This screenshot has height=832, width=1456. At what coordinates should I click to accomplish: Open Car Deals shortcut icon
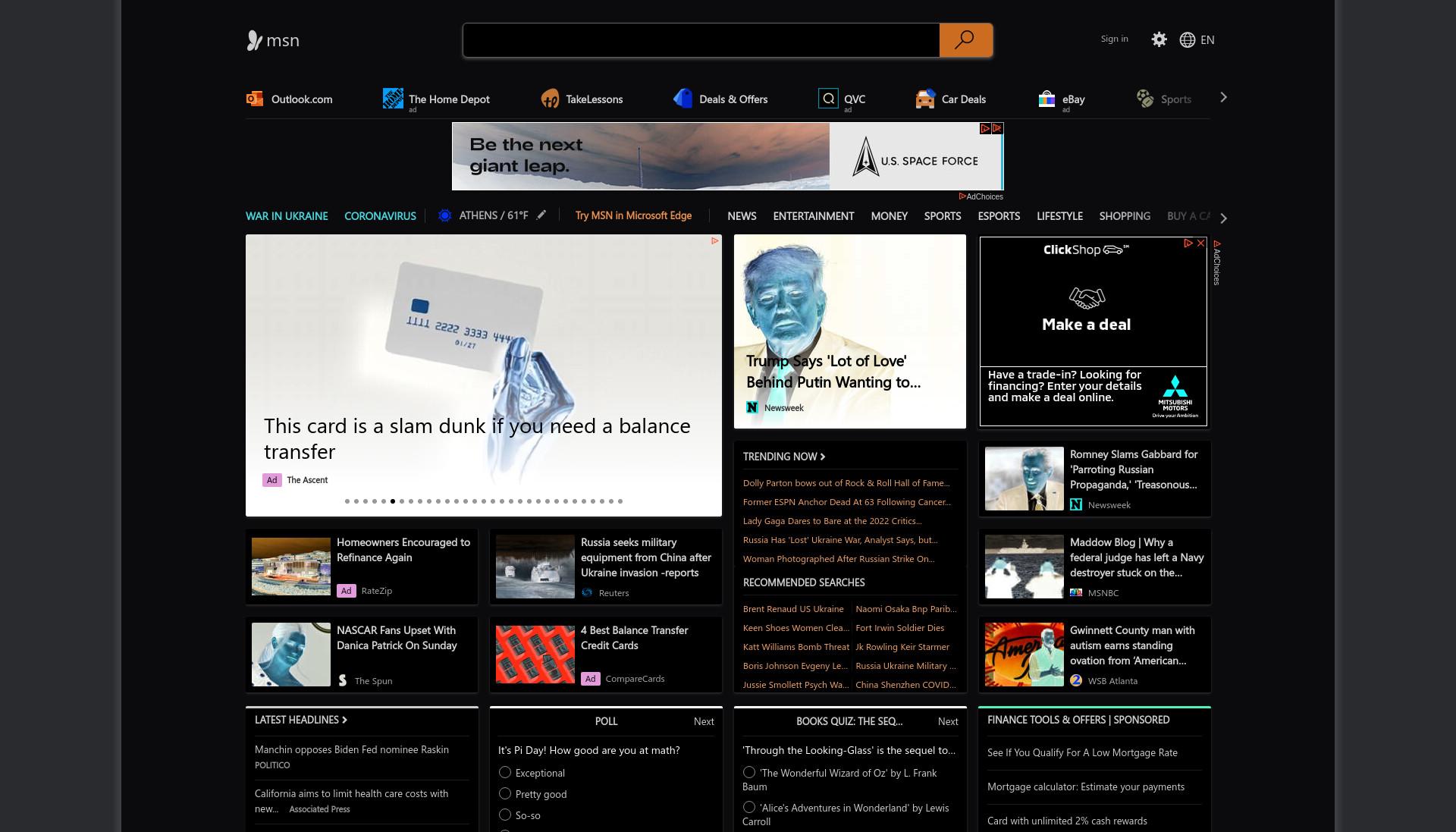pos(925,99)
